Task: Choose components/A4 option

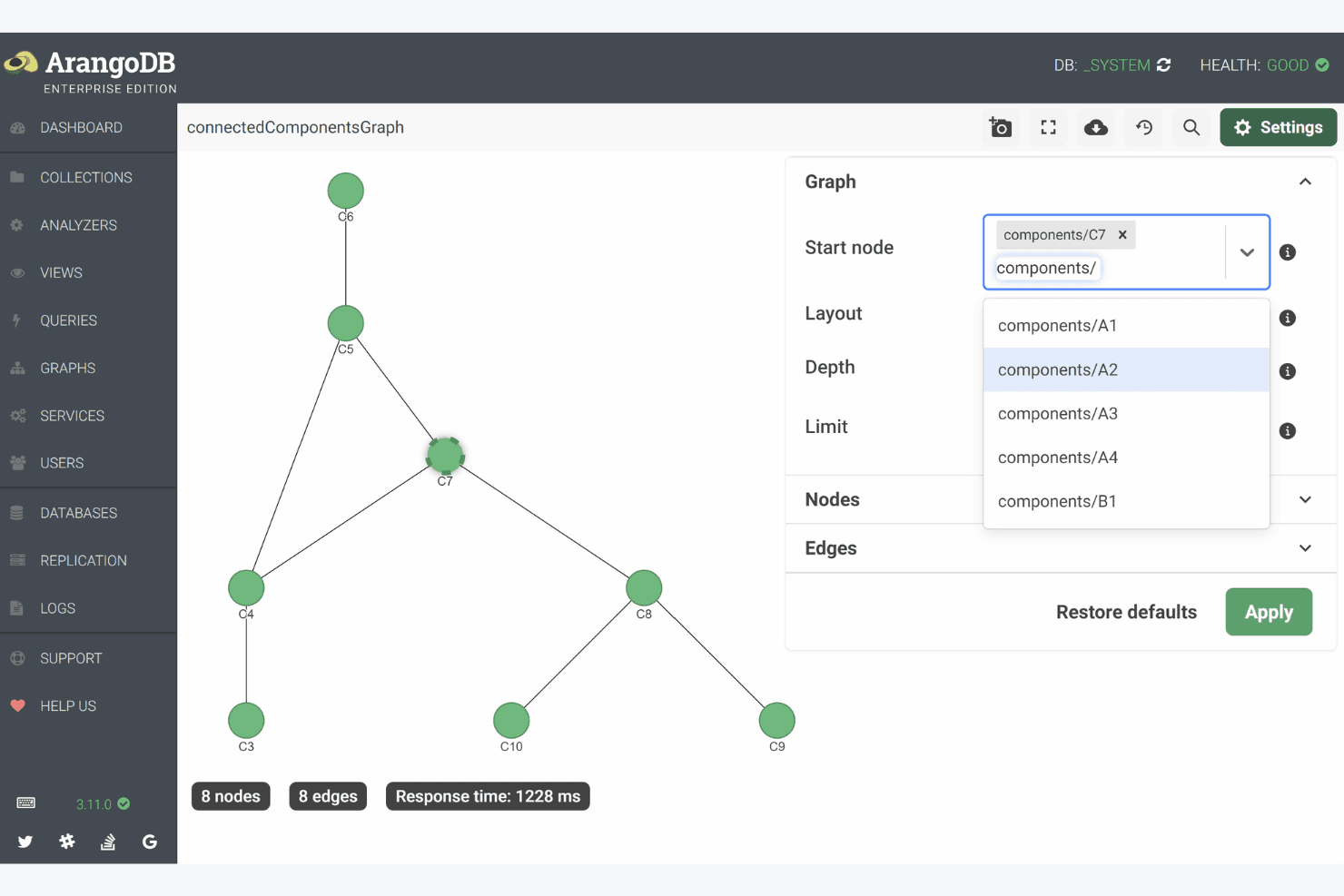Action: 1126,458
